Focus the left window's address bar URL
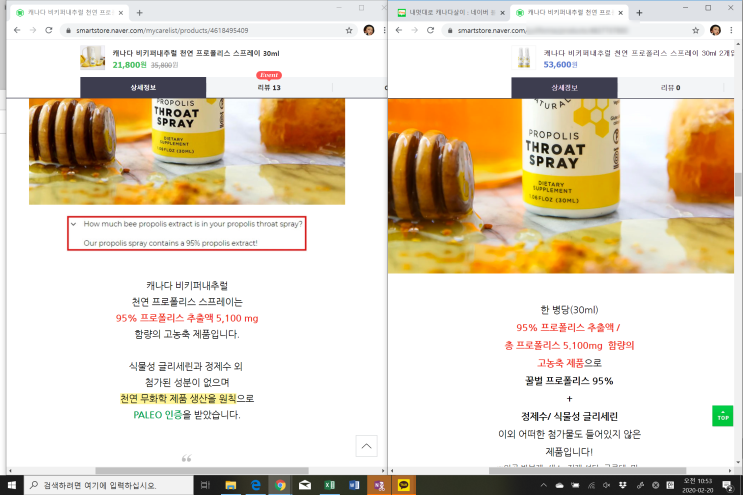This screenshot has height=495, width=743. coord(162,30)
